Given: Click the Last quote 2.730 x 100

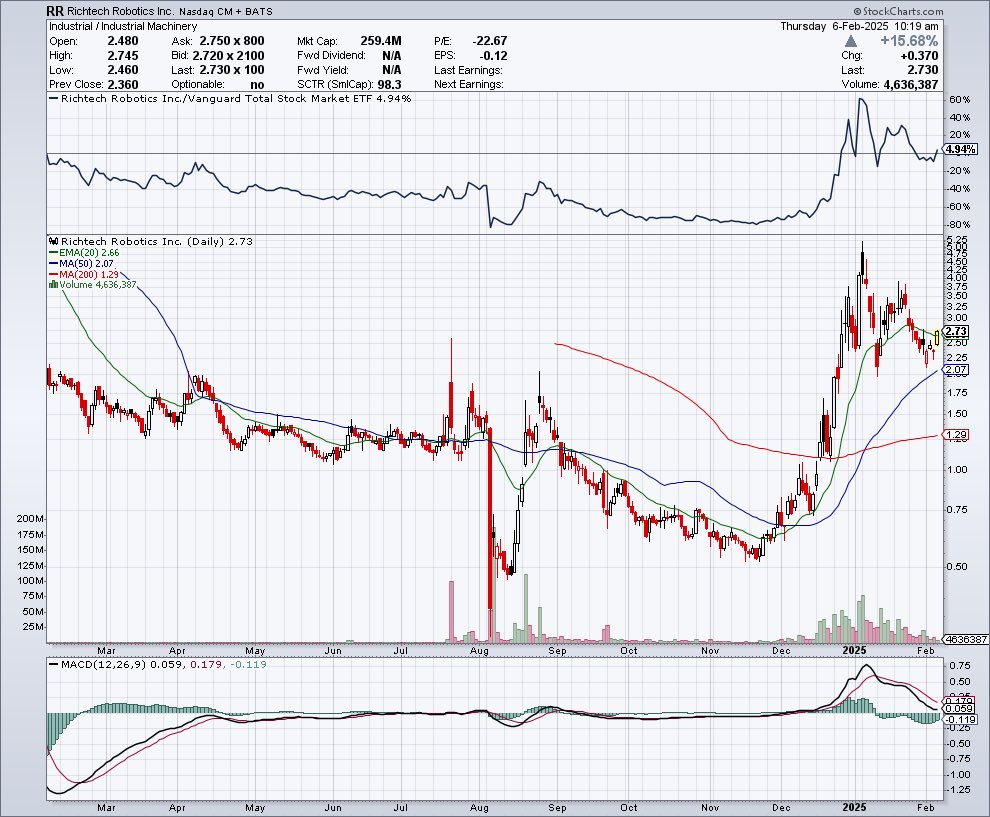Looking at the screenshot, I should [x=232, y=70].
